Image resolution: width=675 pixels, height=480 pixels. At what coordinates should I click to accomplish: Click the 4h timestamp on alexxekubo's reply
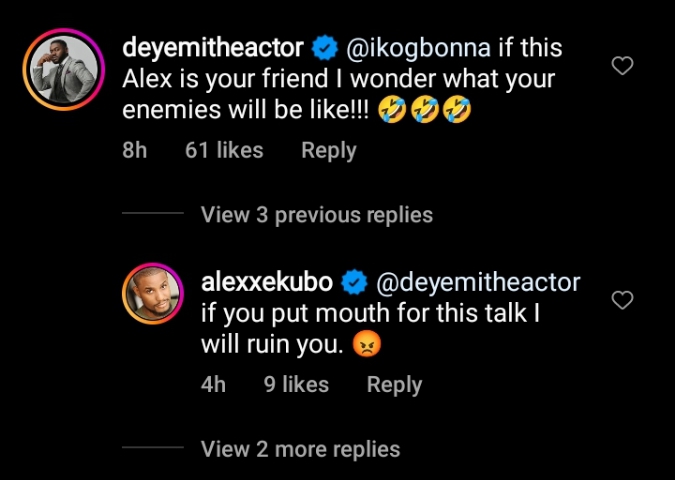click(x=213, y=385)
